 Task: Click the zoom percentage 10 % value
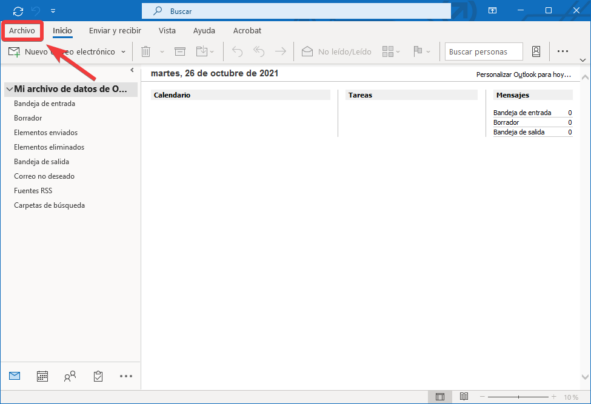tap(571, 397)
